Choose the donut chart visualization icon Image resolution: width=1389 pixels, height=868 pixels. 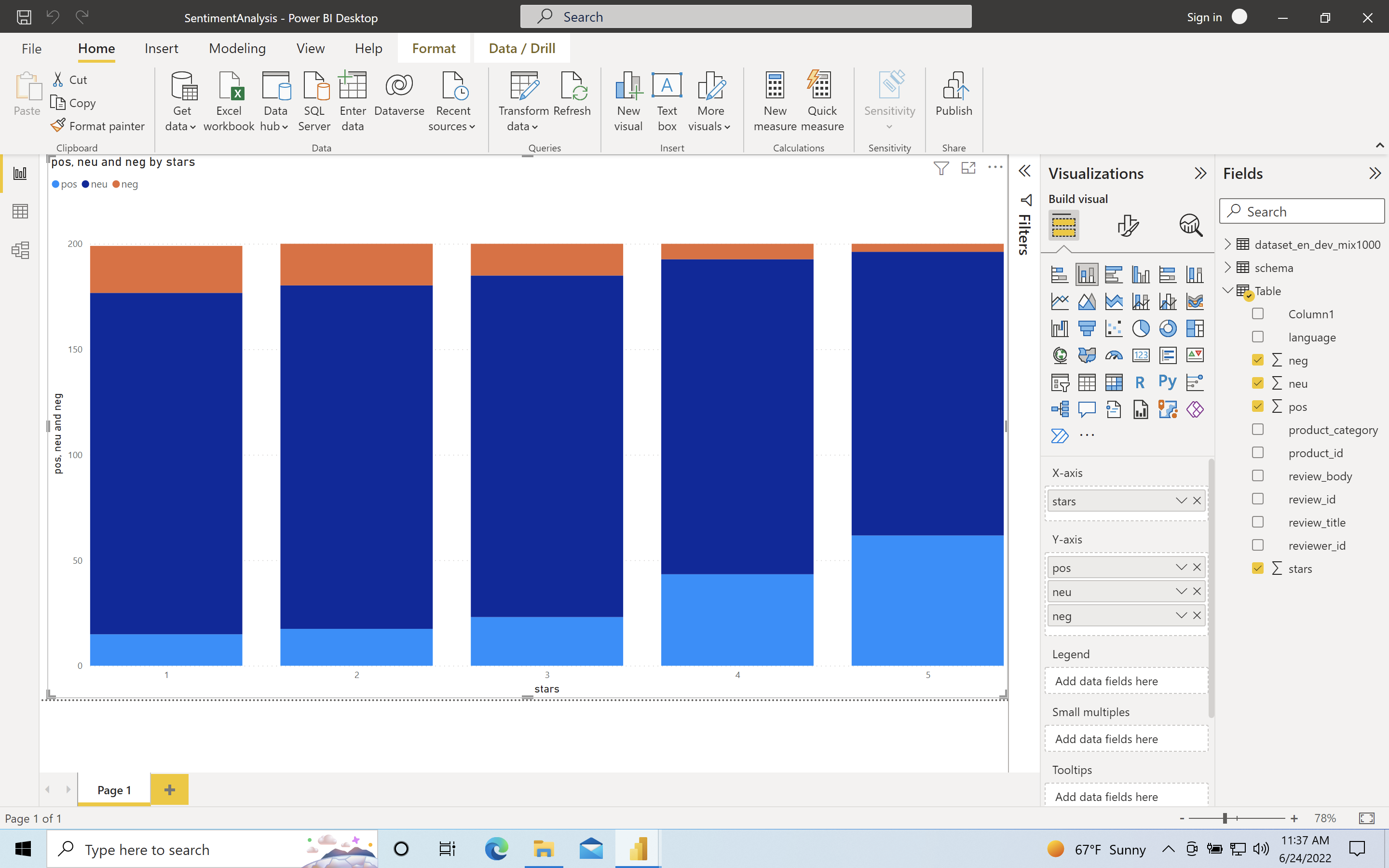1168,328
